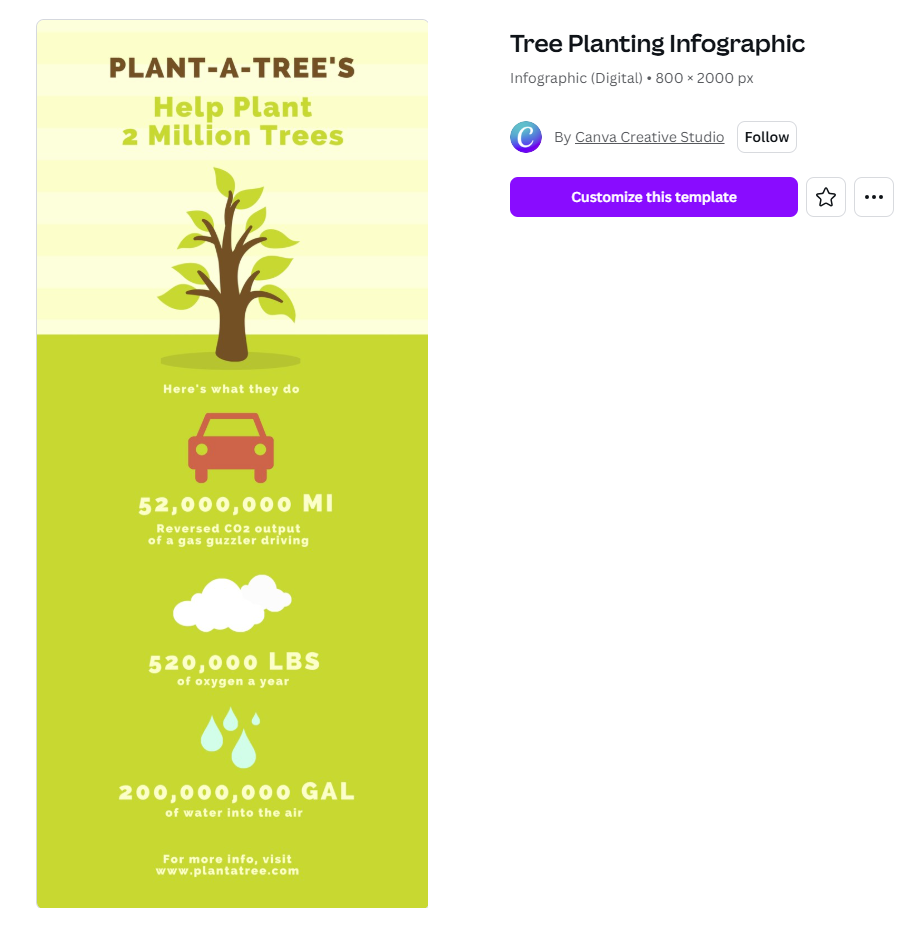Click the 520,000 LBS statistic
The height and width of the screenshot is (928, 903).
pos(234,662)
